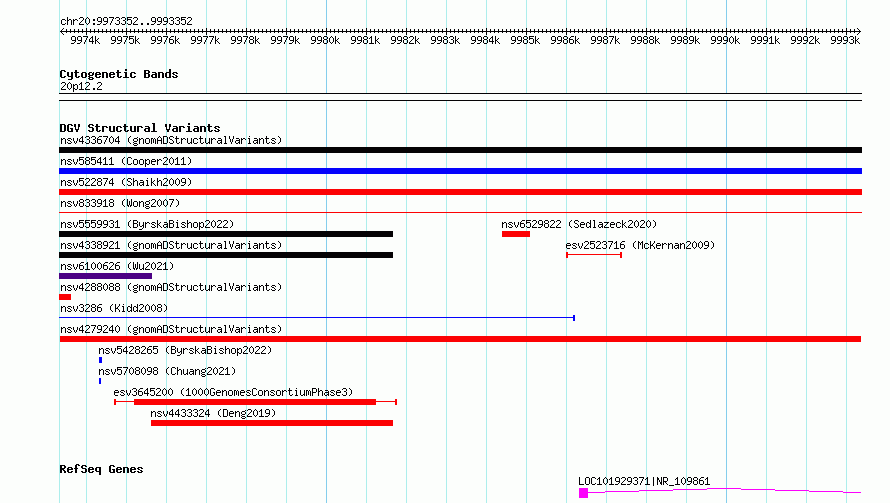The image size is (890, 503).
Task: Click the 9982k ruler label
Action: point(405,40)
